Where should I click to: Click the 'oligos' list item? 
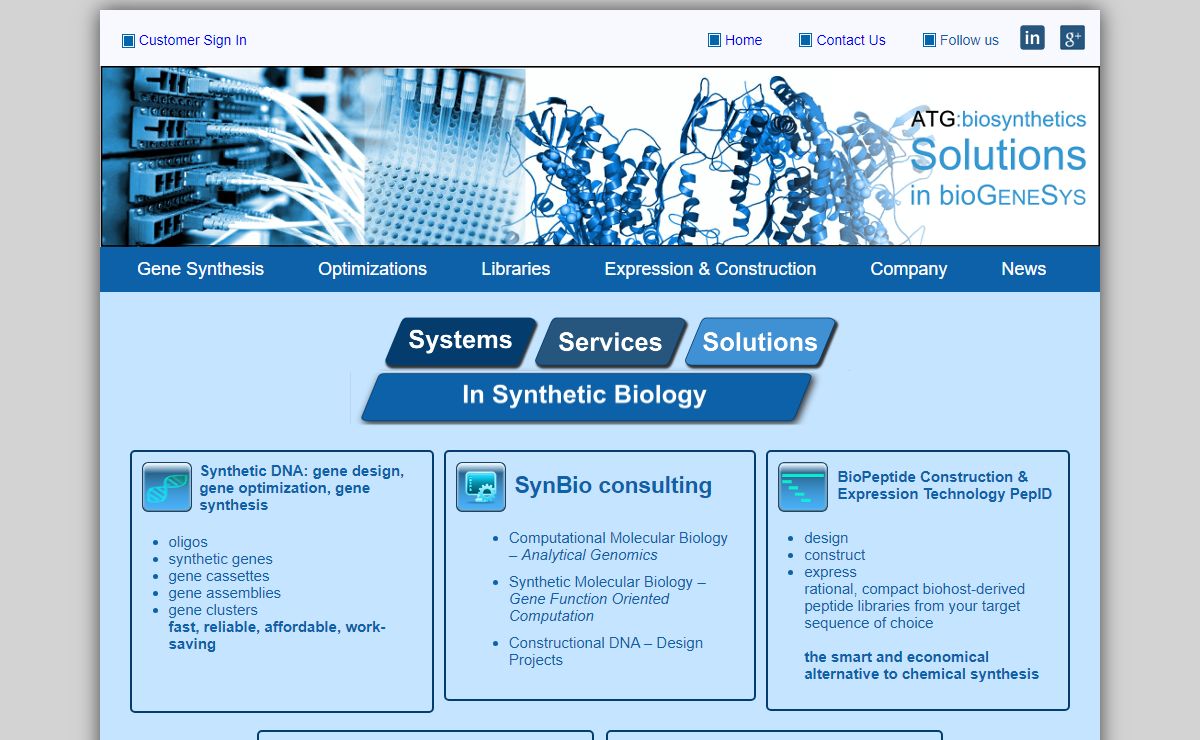(188, 542)
